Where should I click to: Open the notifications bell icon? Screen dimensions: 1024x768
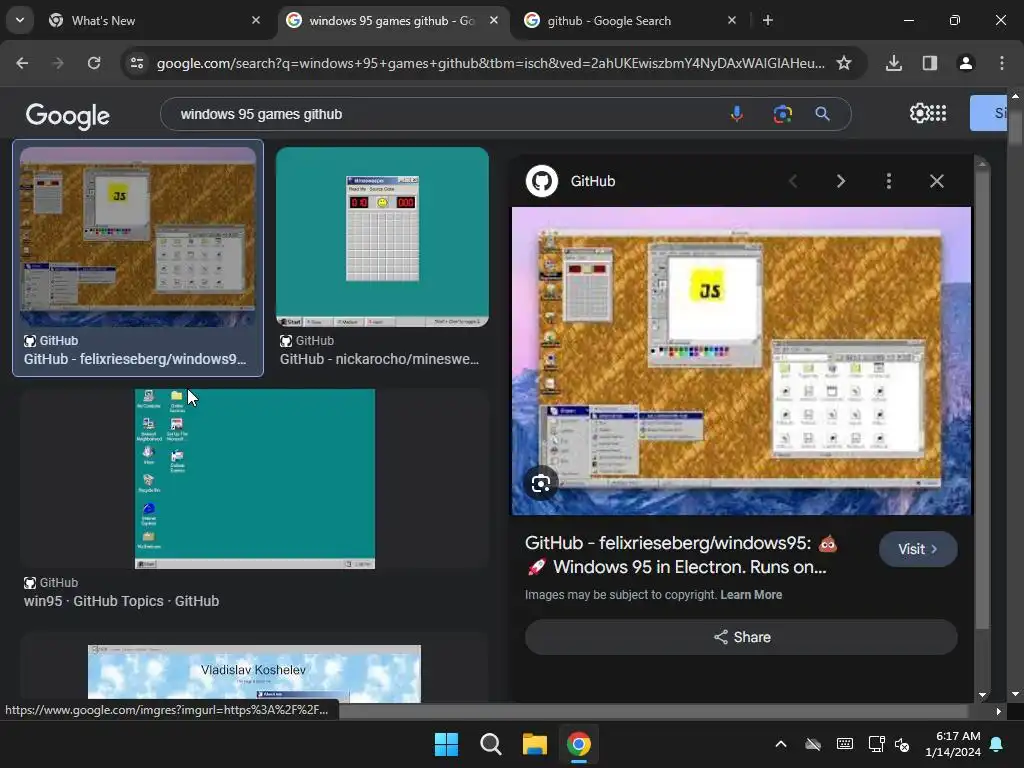coord(997,744)
